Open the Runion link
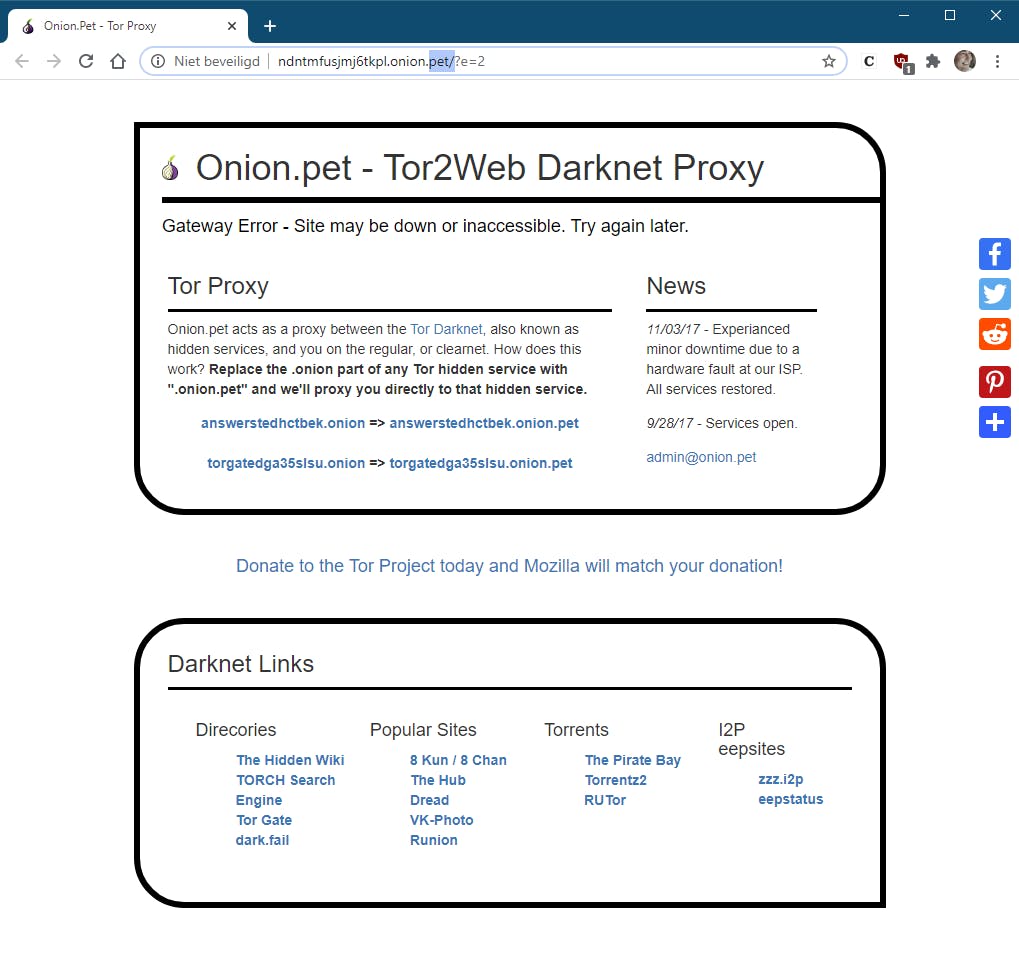 433,840
